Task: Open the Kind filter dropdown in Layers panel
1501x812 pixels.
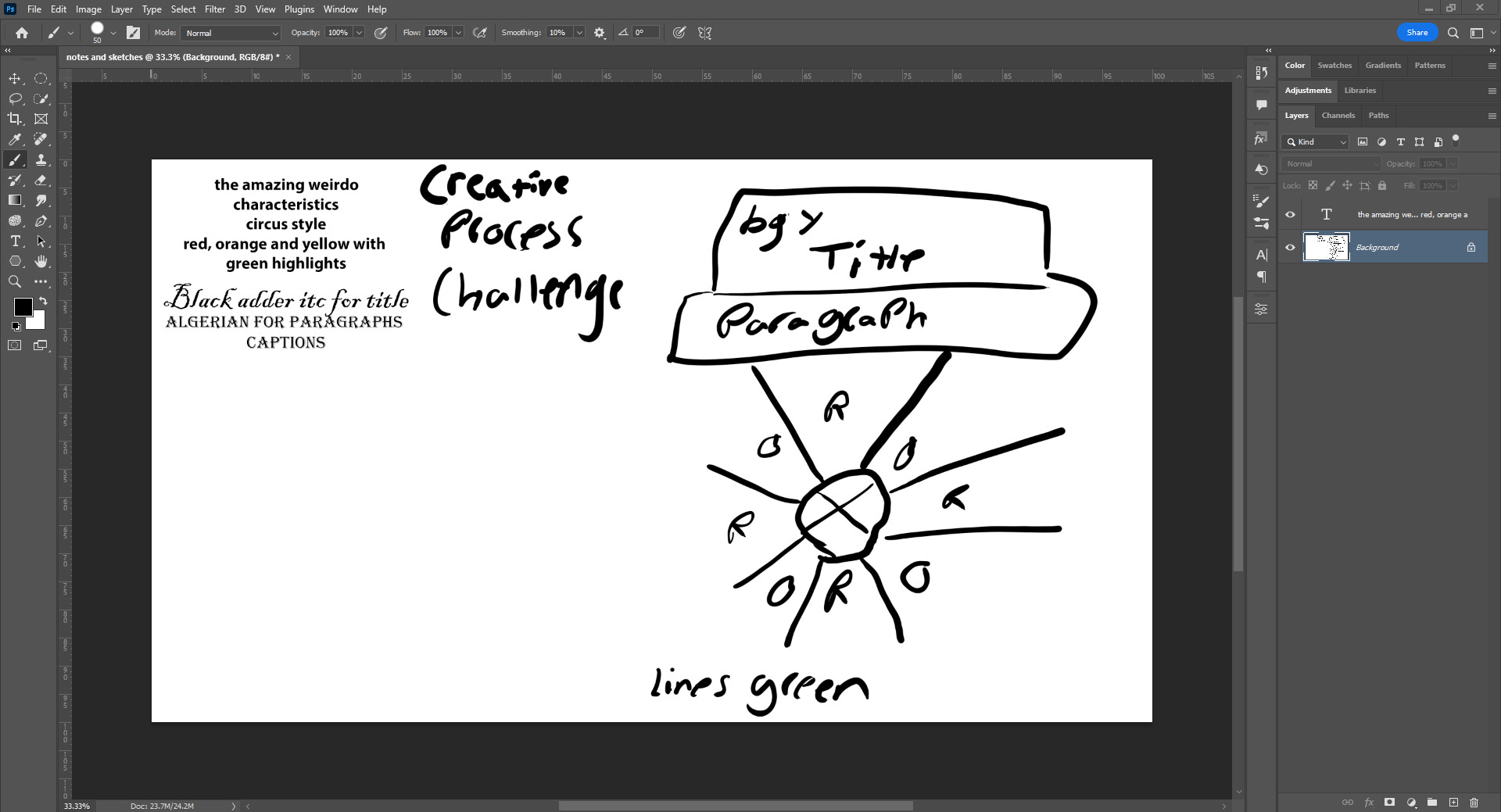Action: 1316,141
